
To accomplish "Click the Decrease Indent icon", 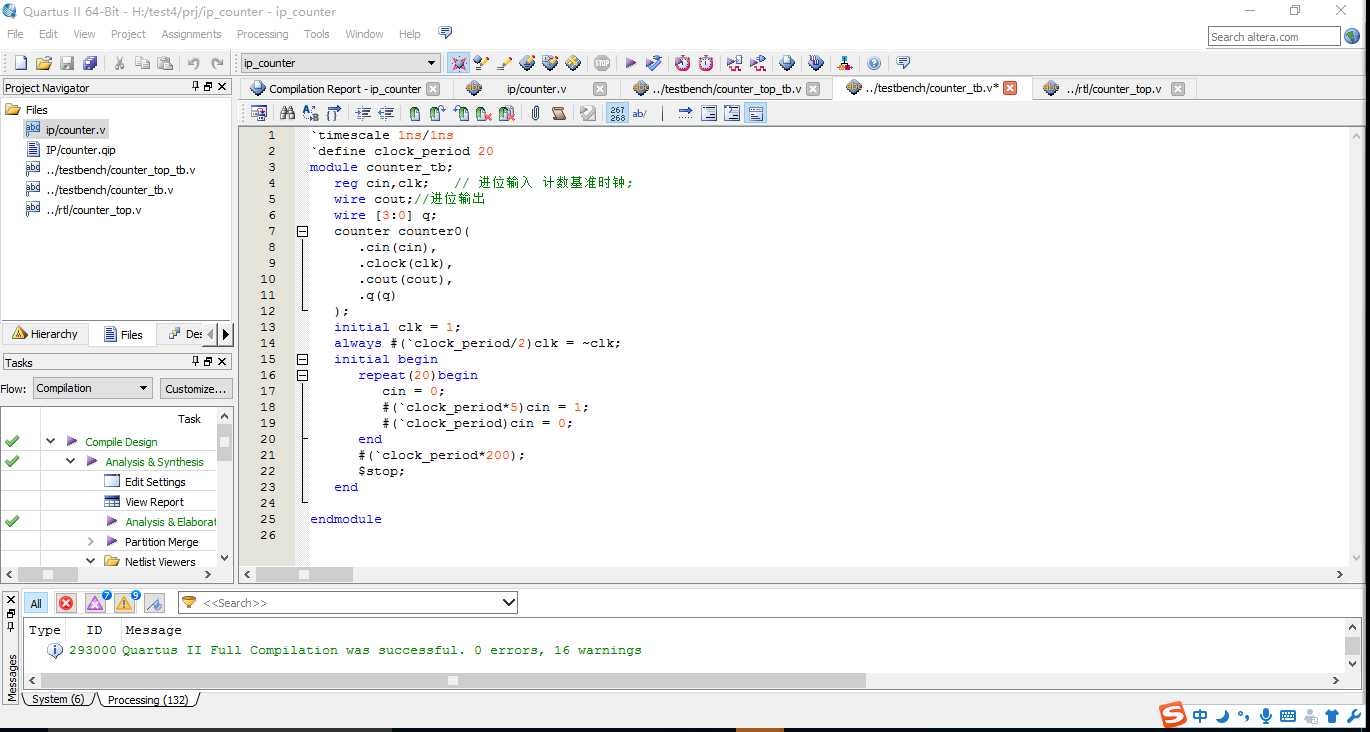I will click(x=385, y=113).
